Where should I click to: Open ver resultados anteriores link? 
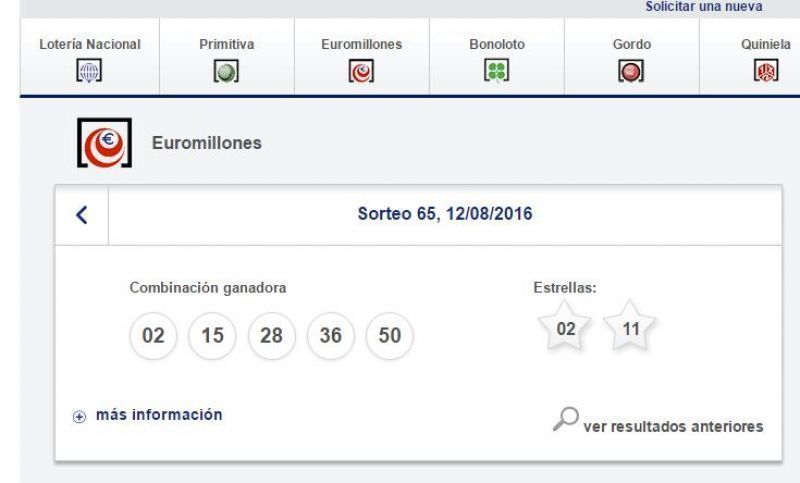[x=673, y=426]
